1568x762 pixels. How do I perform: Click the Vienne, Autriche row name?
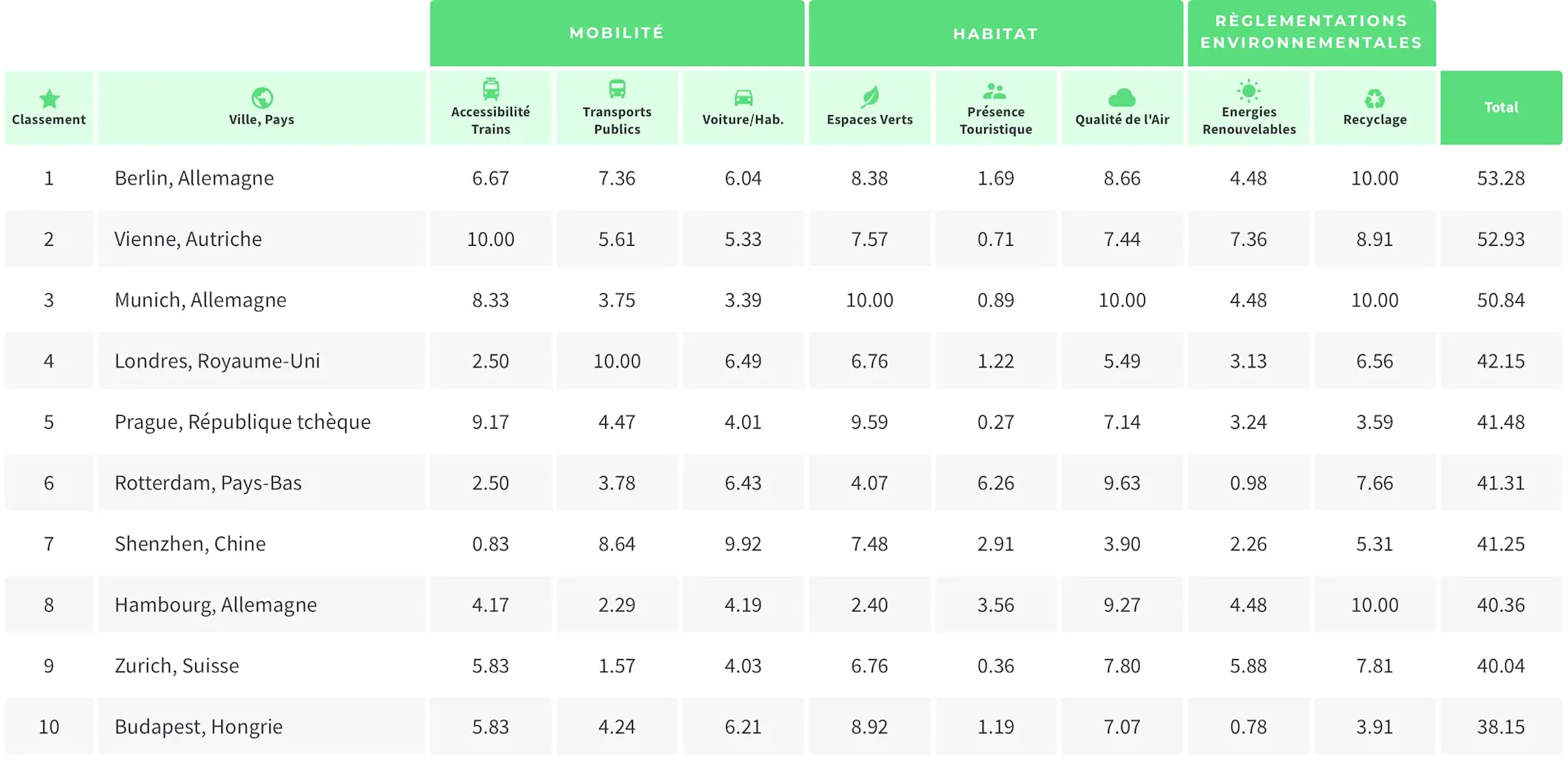coord(189,239)
